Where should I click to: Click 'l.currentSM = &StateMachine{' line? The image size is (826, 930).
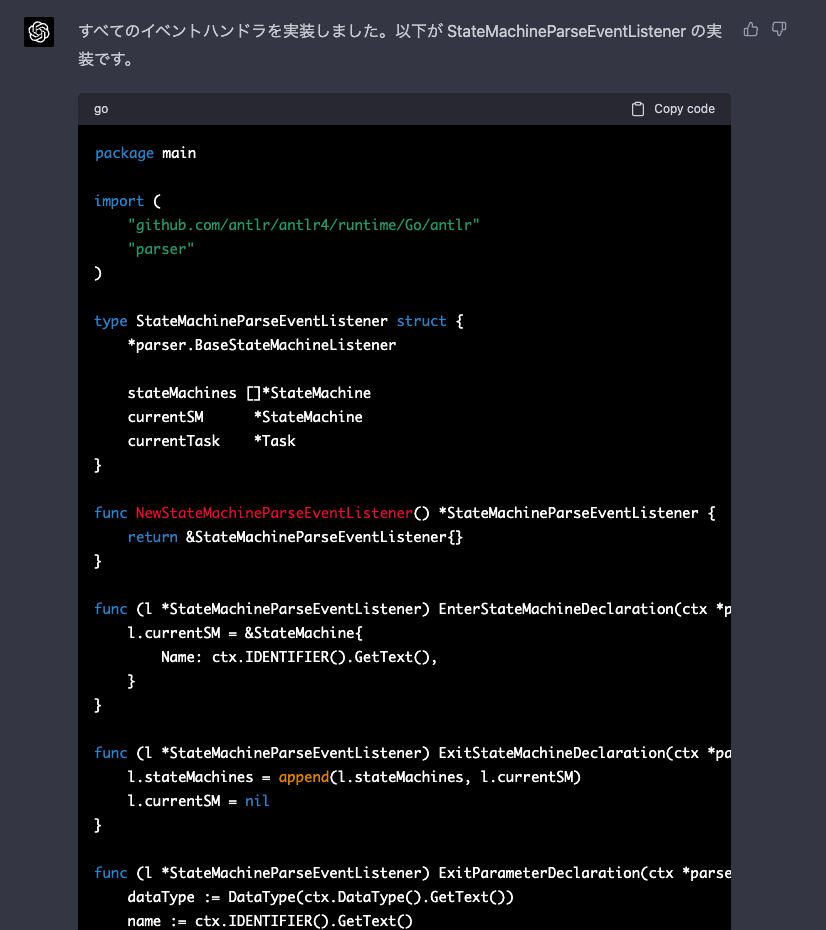coord(245,633)
